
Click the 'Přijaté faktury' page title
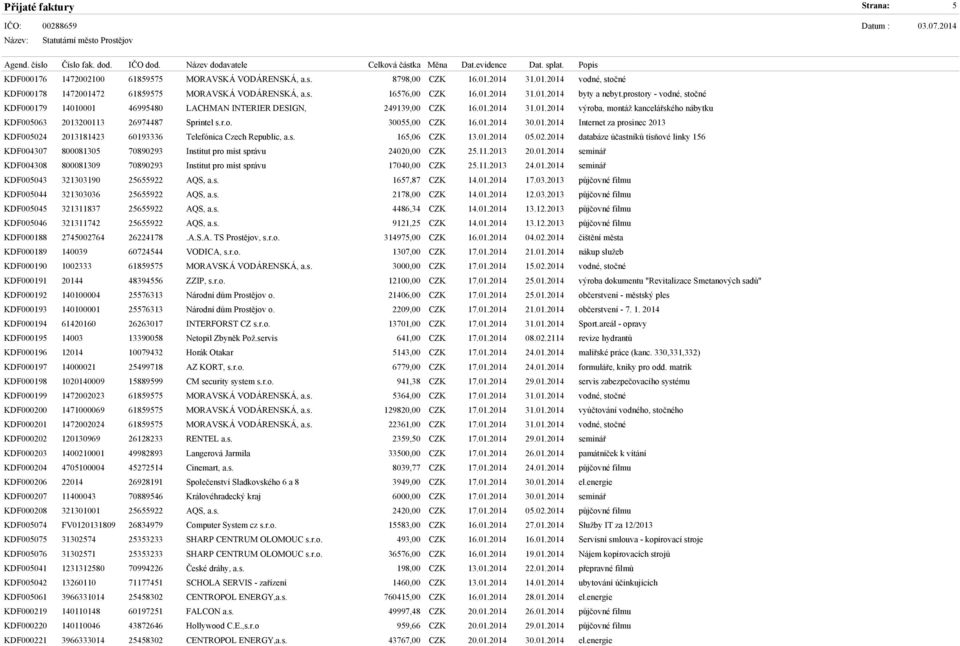click(39, 7)
